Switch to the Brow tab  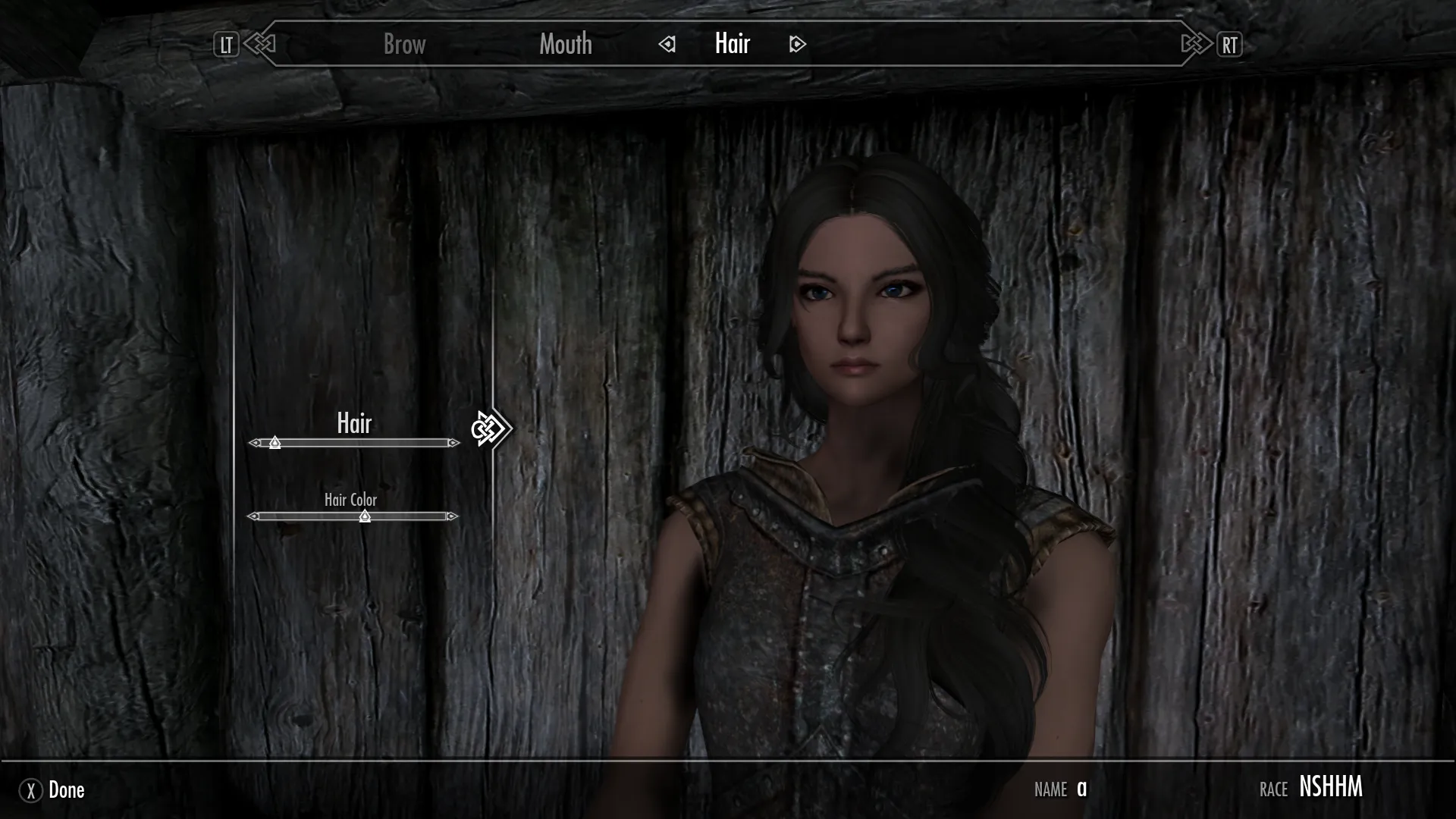[404, 44]
